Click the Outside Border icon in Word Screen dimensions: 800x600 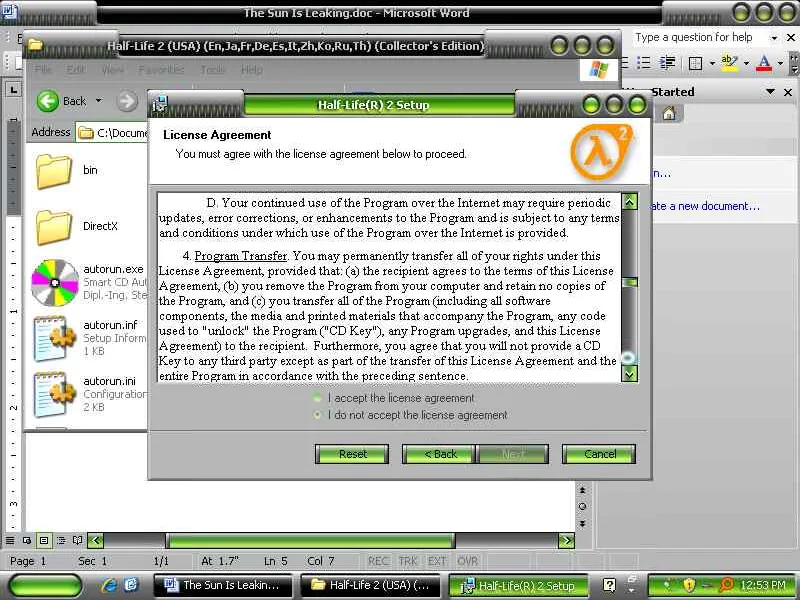[695, 63]
